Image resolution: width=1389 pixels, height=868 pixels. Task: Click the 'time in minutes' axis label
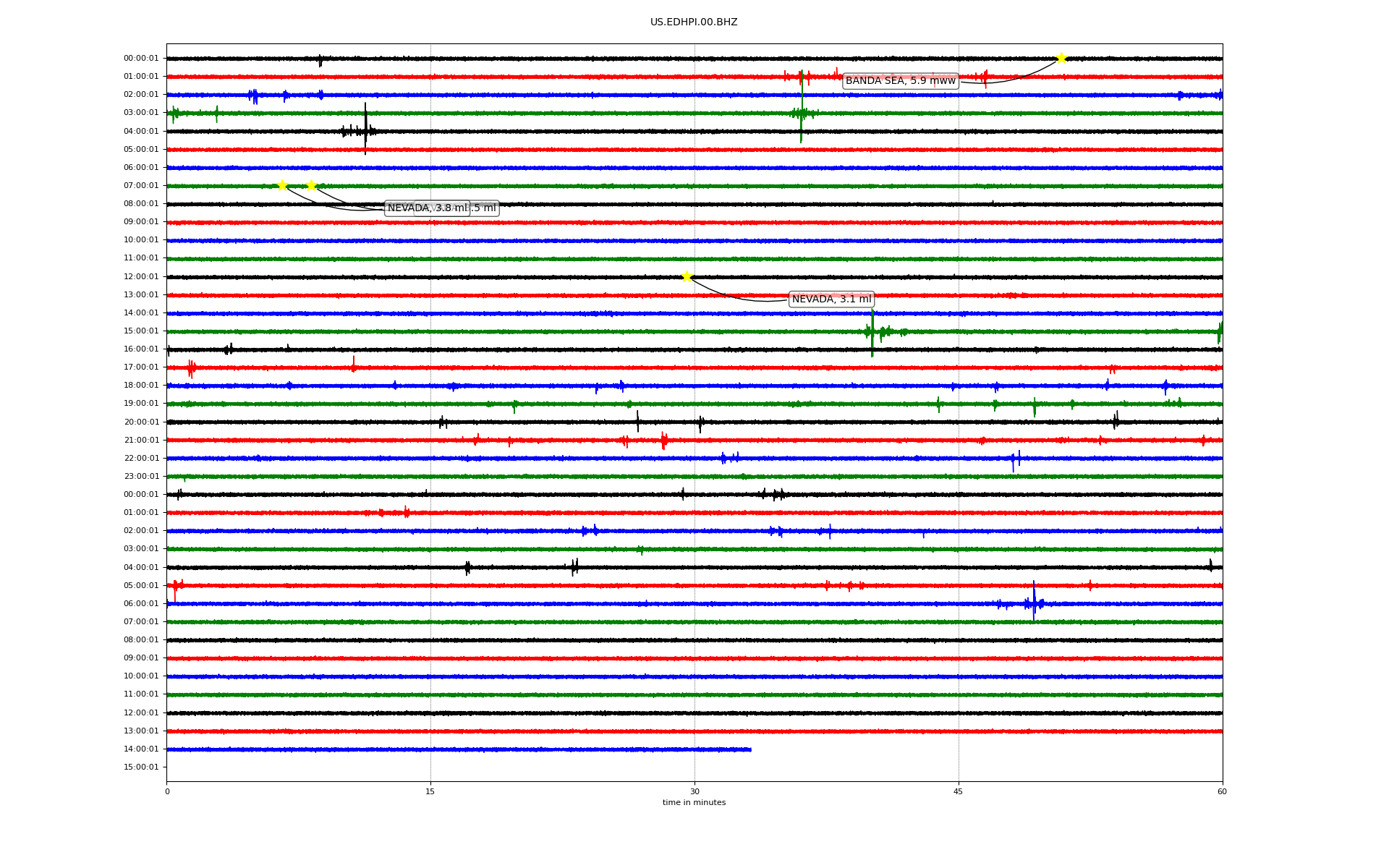pyautogui.click(x=694, y=803)
